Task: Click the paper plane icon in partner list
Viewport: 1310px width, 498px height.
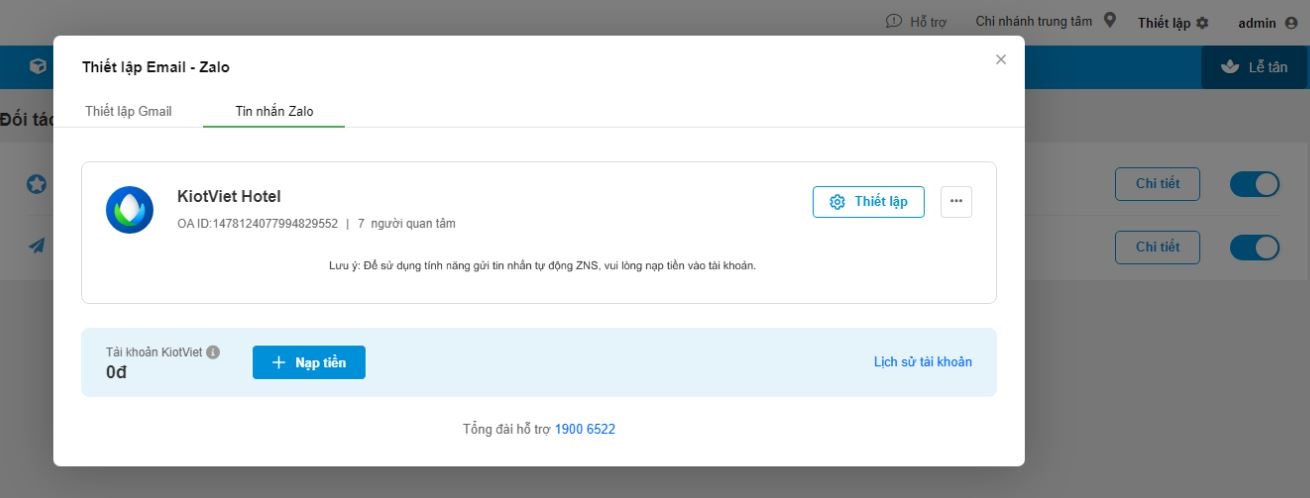Action: point(37,246)
